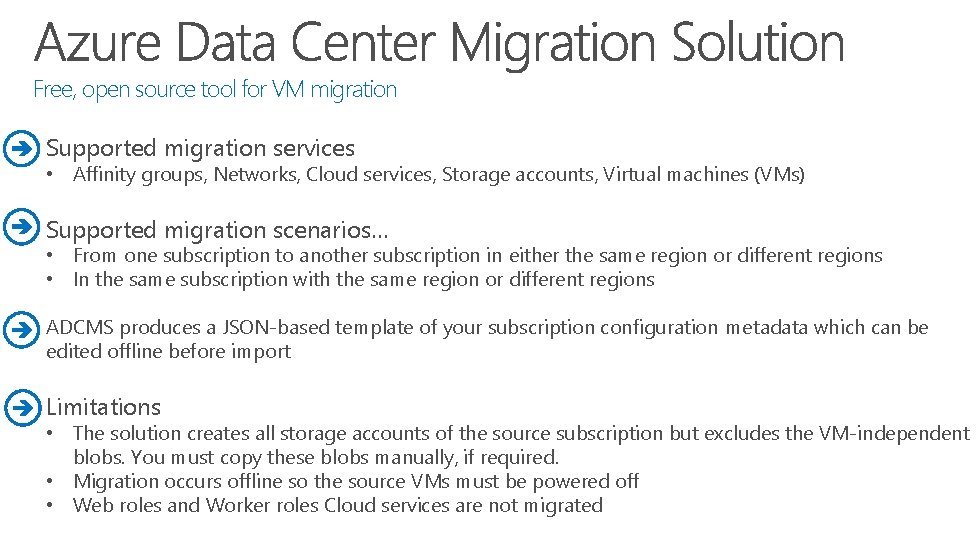Click the arrow icon beside Supported migration scenarios
This screenshot has height=551, width=979.
point(20,227)
